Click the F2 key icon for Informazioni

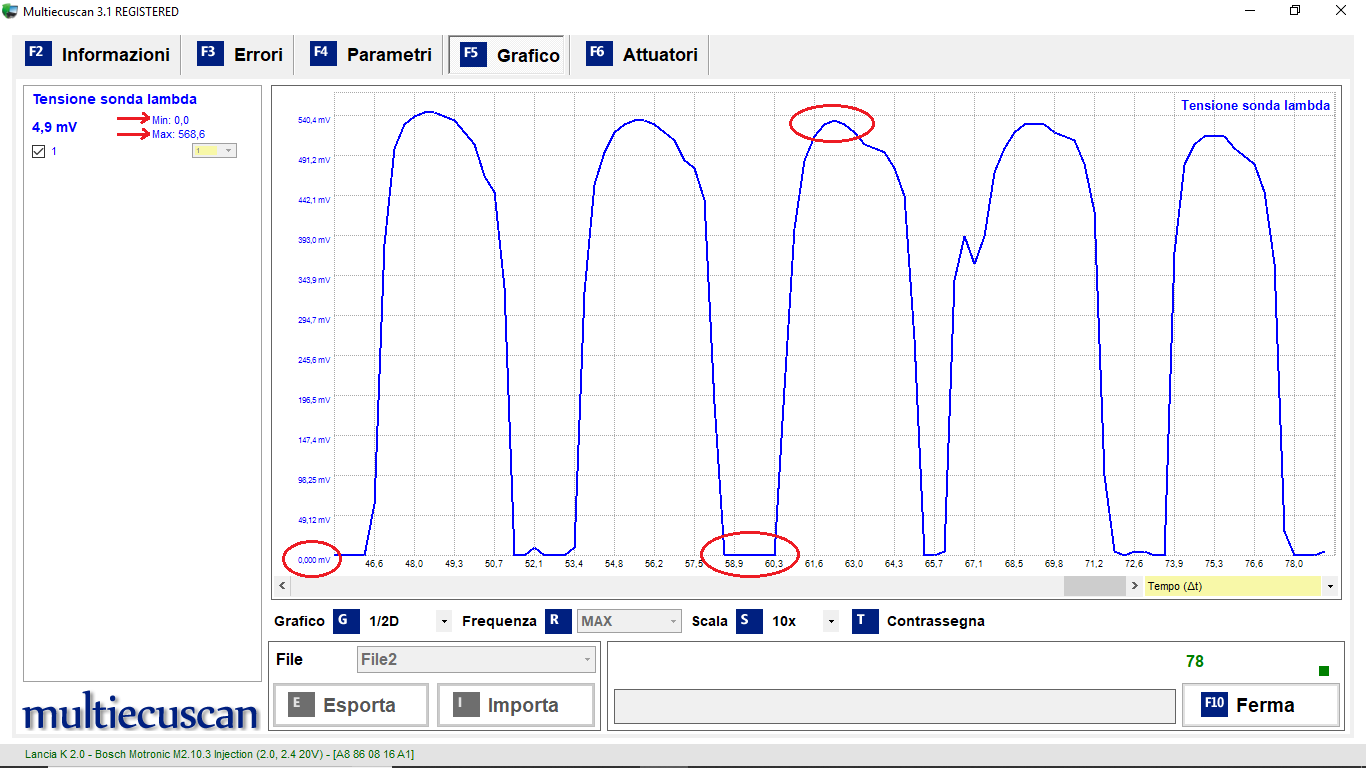[38, 54]
